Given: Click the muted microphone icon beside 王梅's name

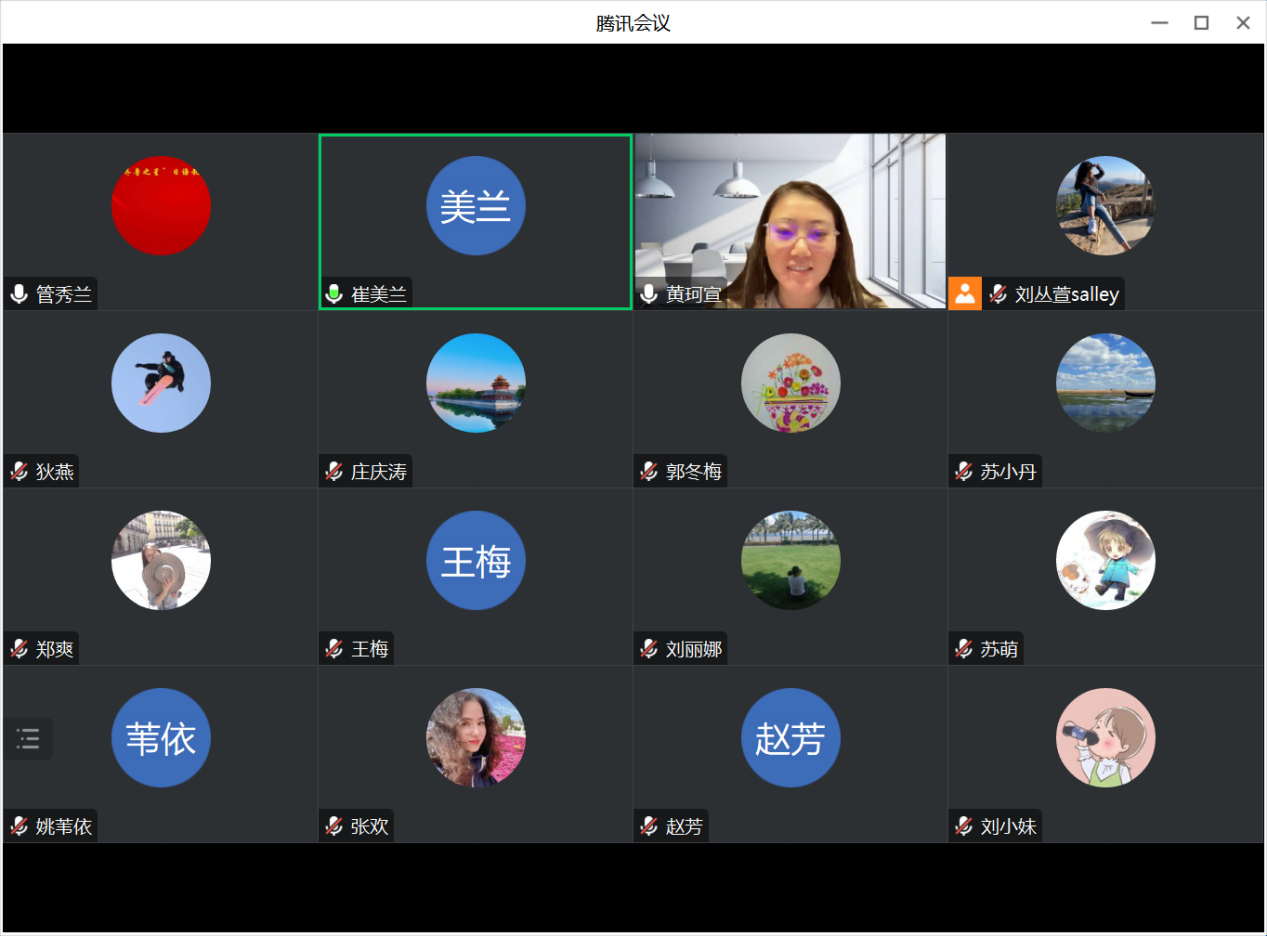Looking at the screenshot, I should pyautogui.click(x=335, y=649).
